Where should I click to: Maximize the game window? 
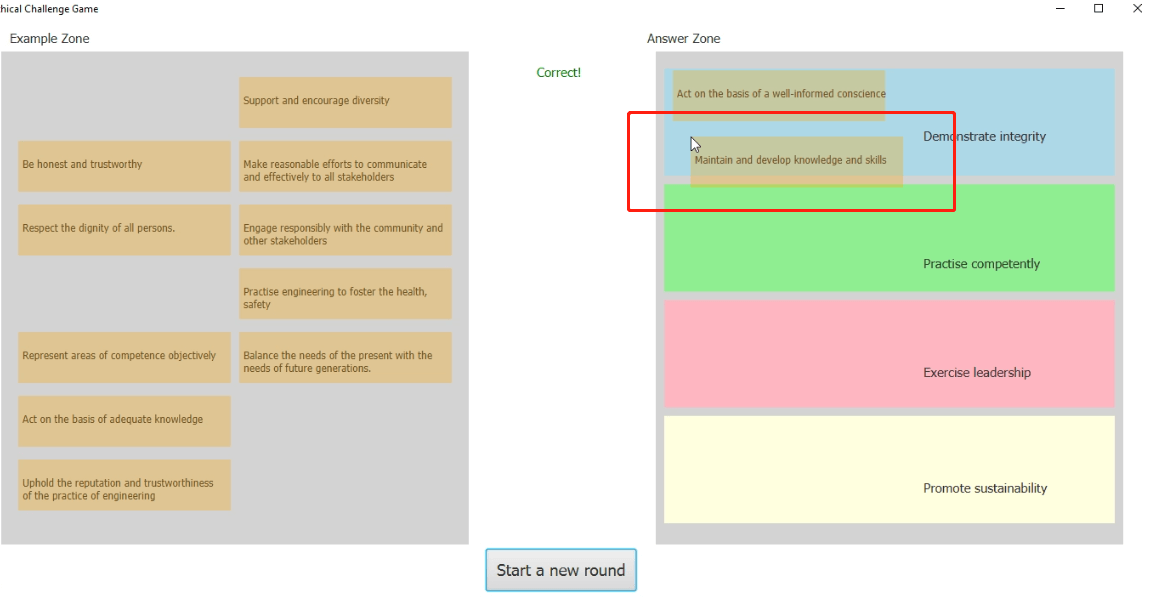[1098, 9]
